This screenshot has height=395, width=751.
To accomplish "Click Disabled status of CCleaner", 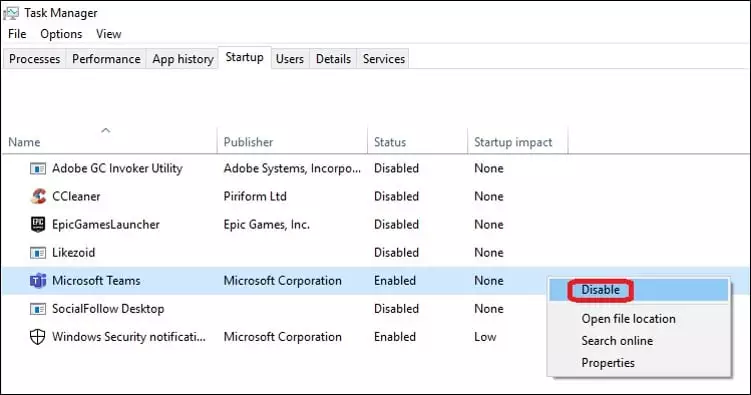I will [x=396, y=196].
